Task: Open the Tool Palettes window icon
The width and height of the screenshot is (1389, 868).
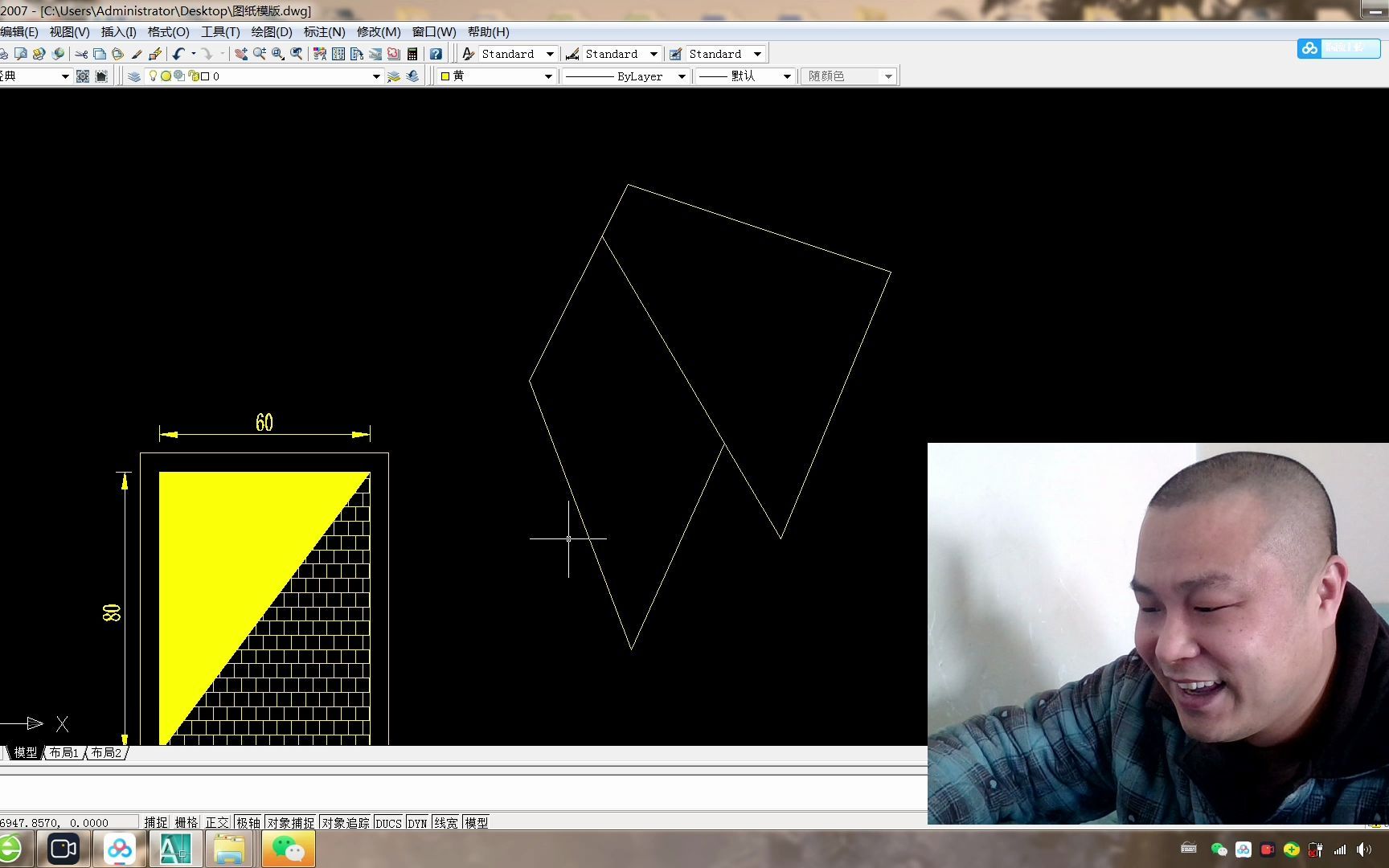Action: [357, 54]
